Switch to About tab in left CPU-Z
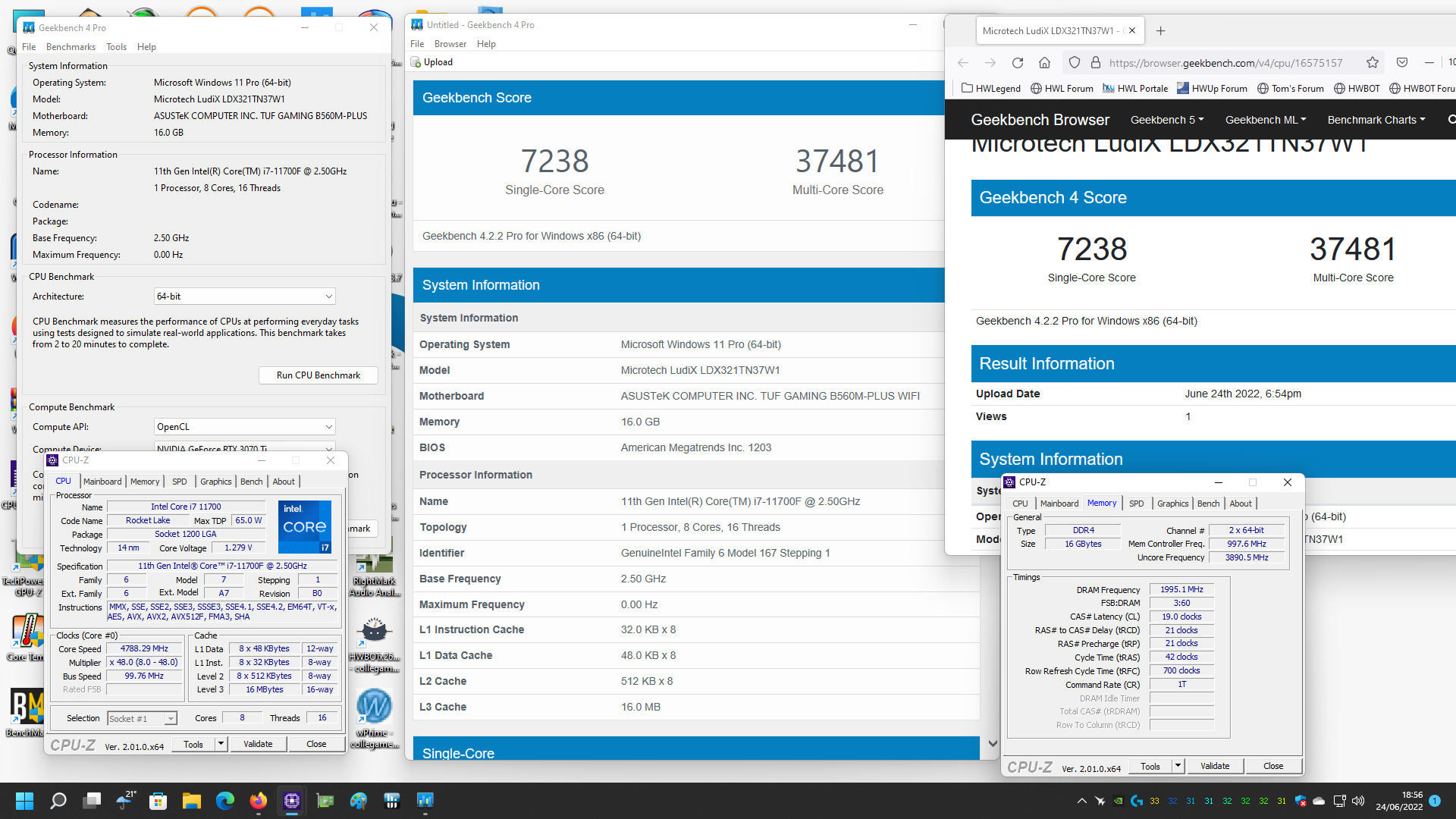1456x819 pixels. point(284,482)
